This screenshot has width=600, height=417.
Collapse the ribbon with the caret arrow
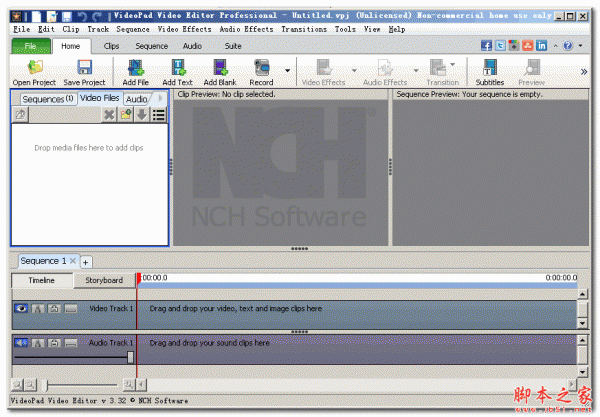pos(556,46)
